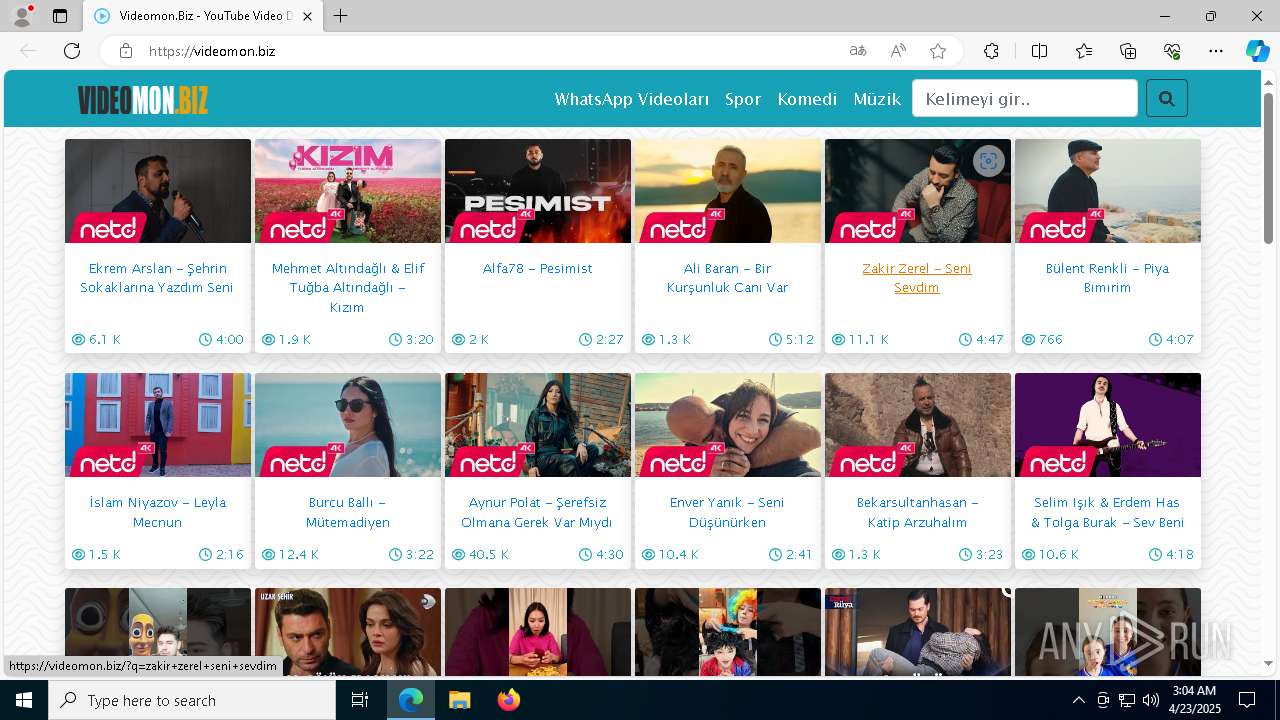Open a new browser tab

pyautogui.click(x=341, y=16)
